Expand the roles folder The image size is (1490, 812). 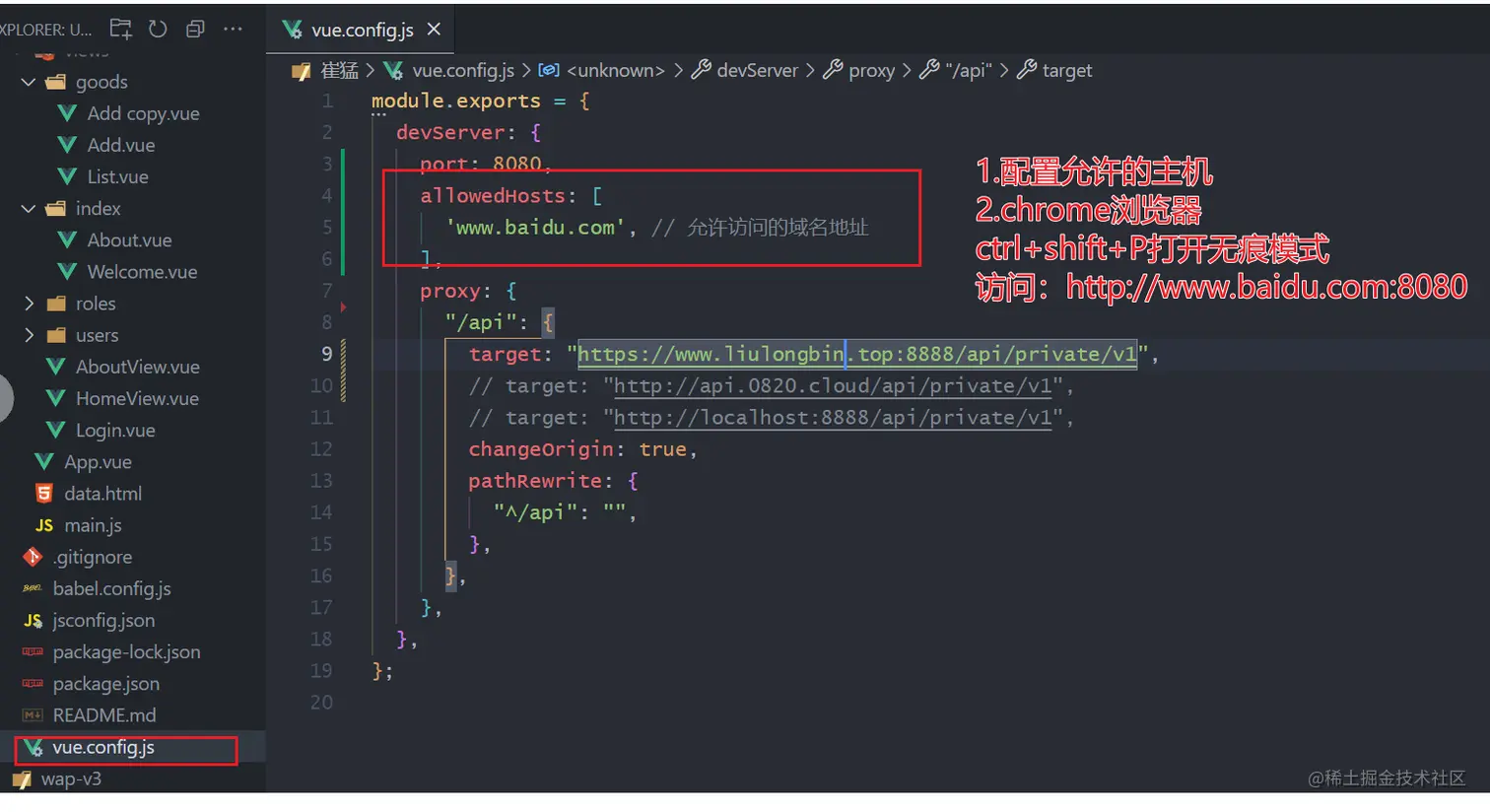[x=29, y=304]
